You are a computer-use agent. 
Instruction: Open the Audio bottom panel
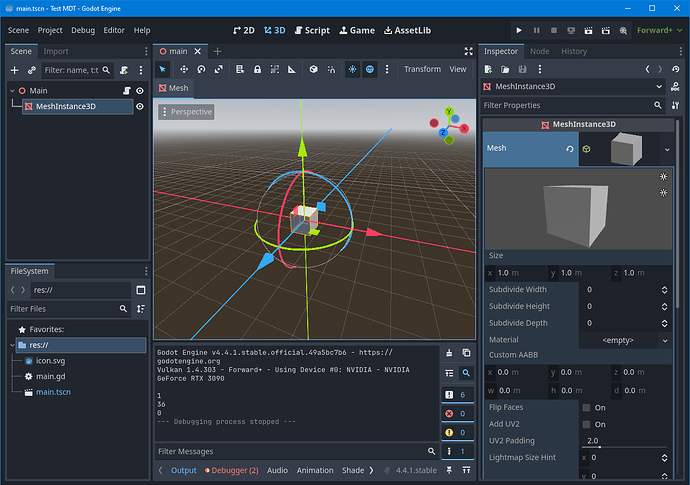point(277,470)
